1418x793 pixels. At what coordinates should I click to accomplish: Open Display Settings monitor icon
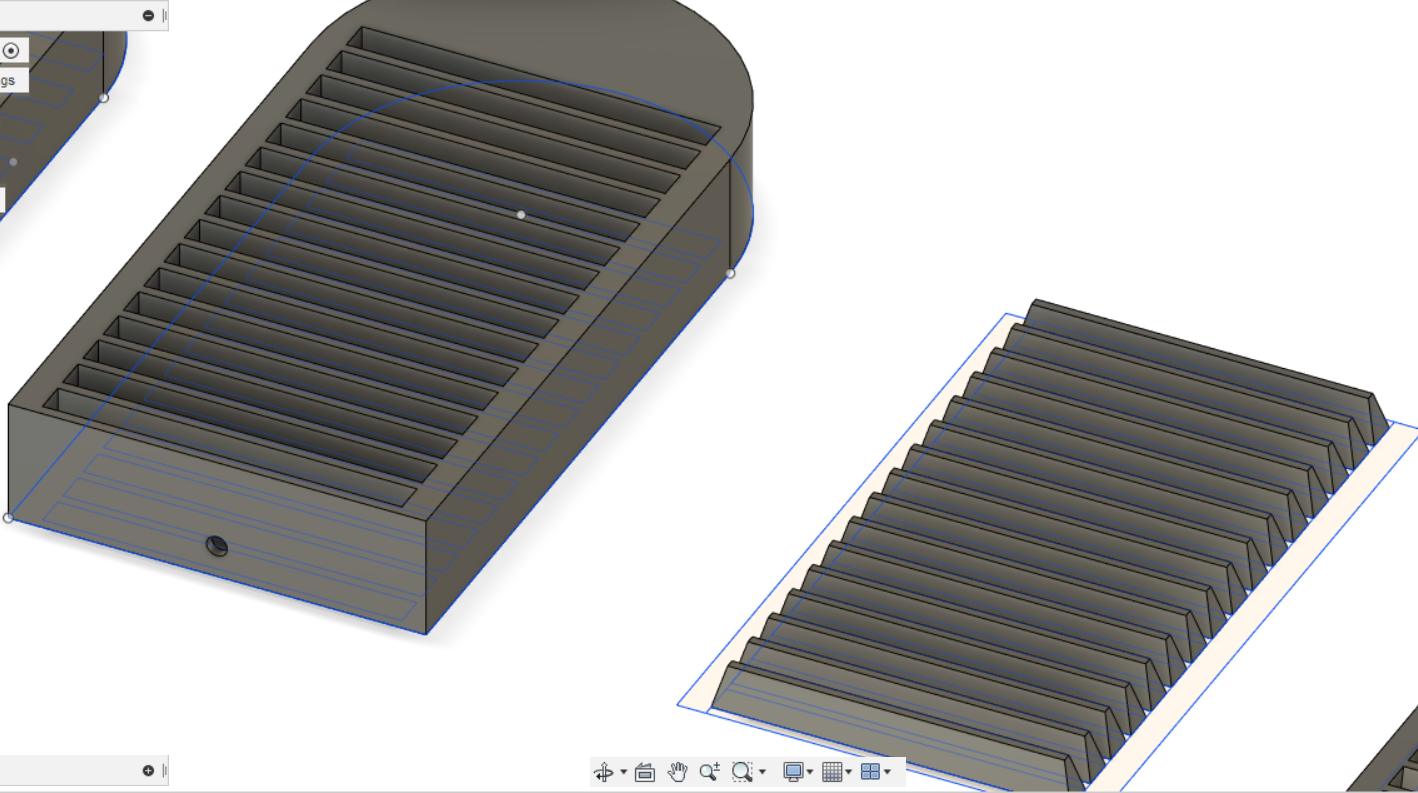click(x=793, y=772)
